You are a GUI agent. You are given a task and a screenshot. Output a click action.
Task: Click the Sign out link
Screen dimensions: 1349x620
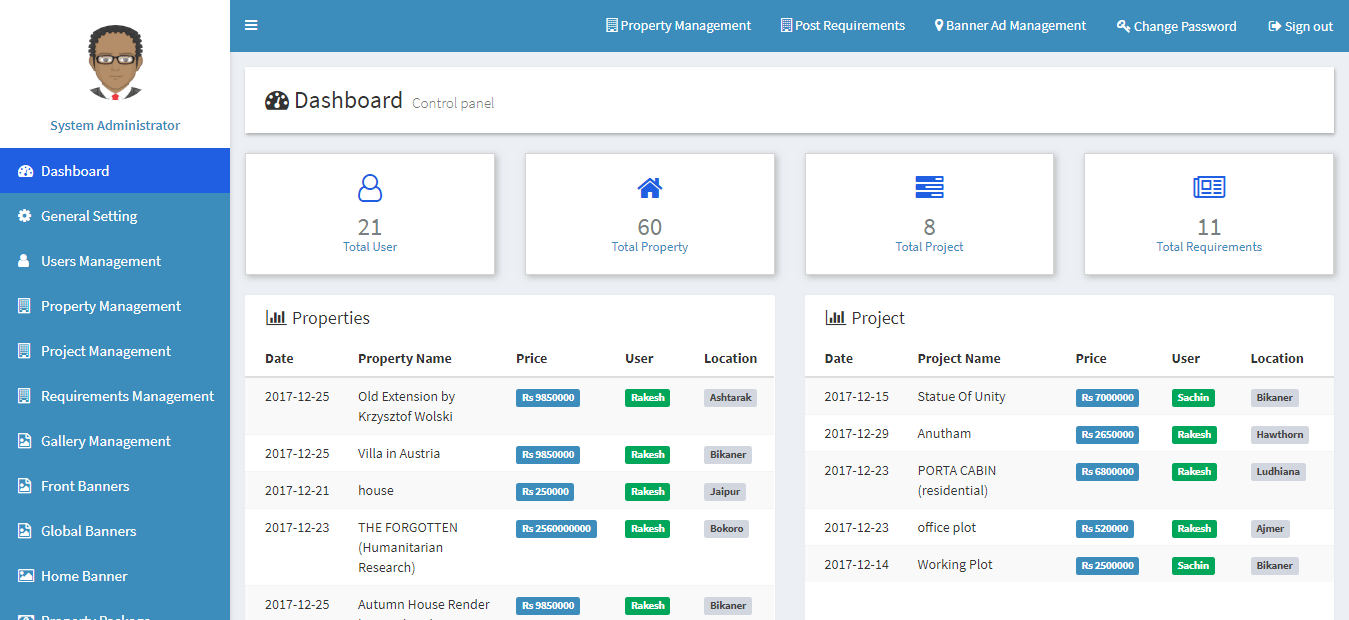click(x=1300, y=26)
